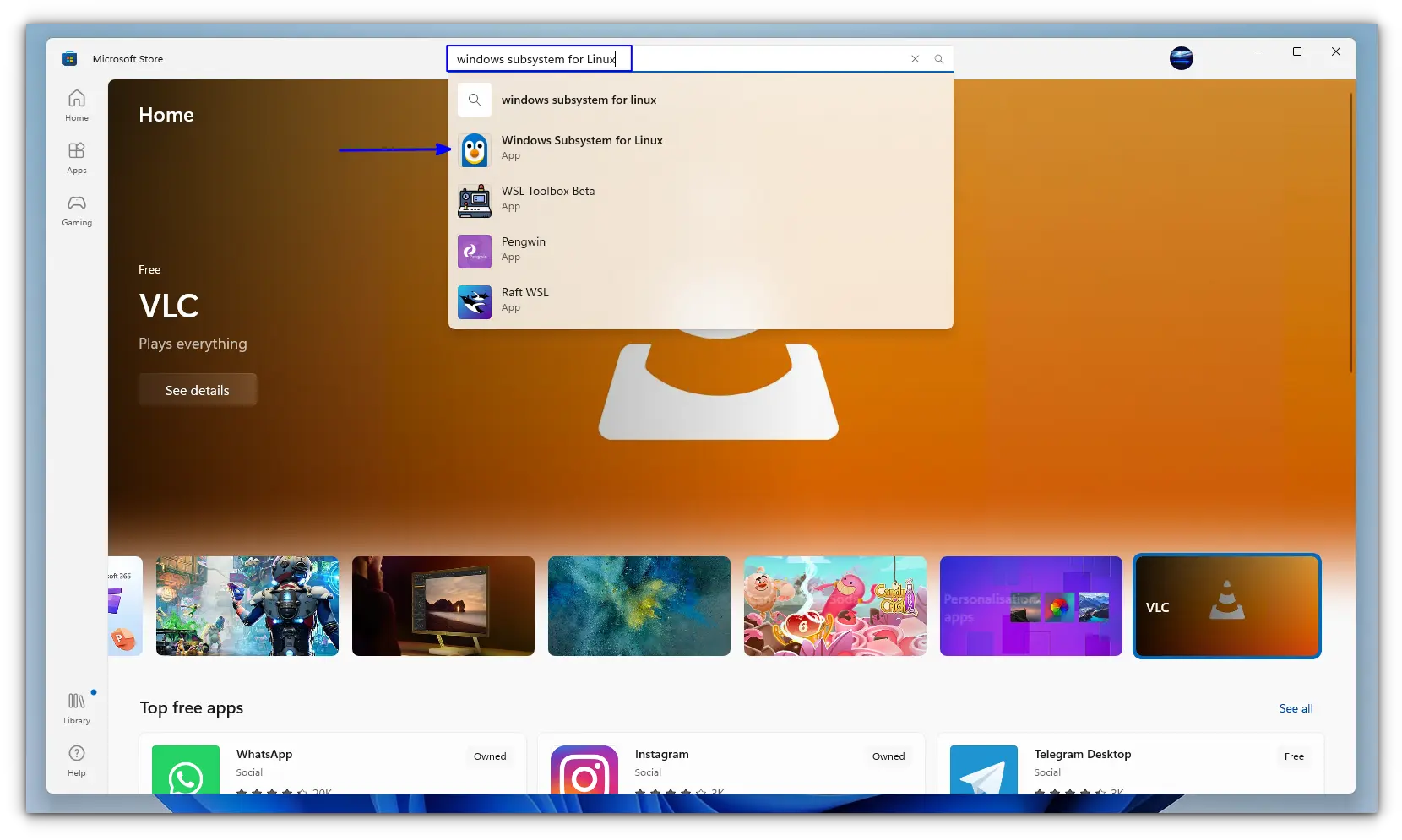Open the Apps section in sidebar
This screenshot has height=840, width=1402.
coord(77,158)
